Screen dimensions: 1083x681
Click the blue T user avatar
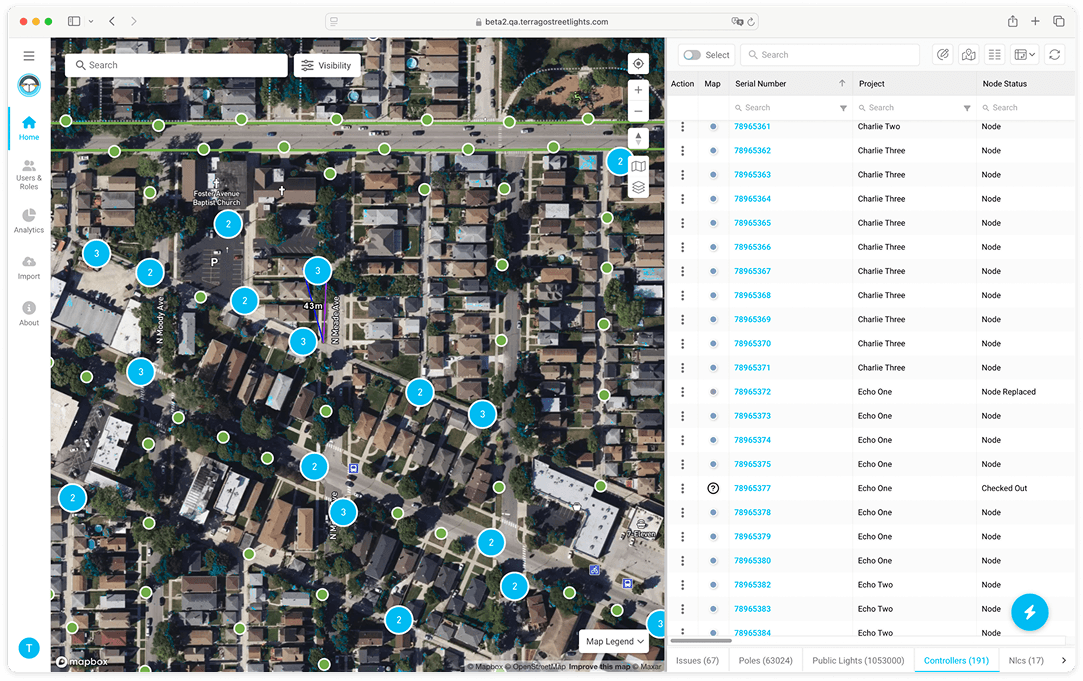click(29, 648)
